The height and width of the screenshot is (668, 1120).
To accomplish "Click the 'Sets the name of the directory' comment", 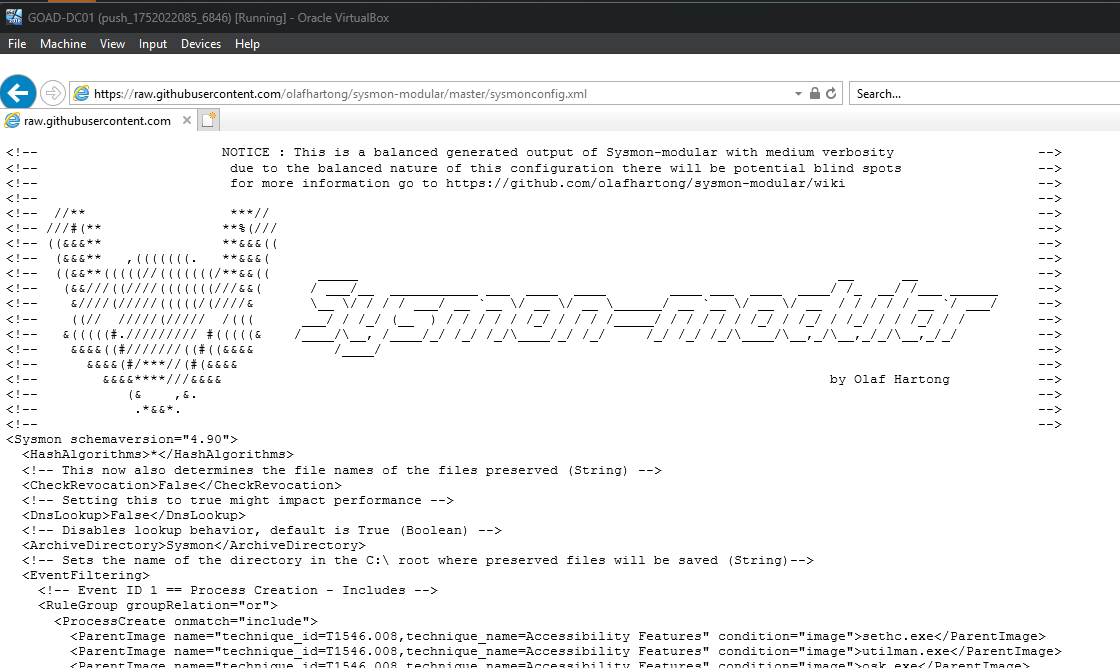I will click(418, 560).
